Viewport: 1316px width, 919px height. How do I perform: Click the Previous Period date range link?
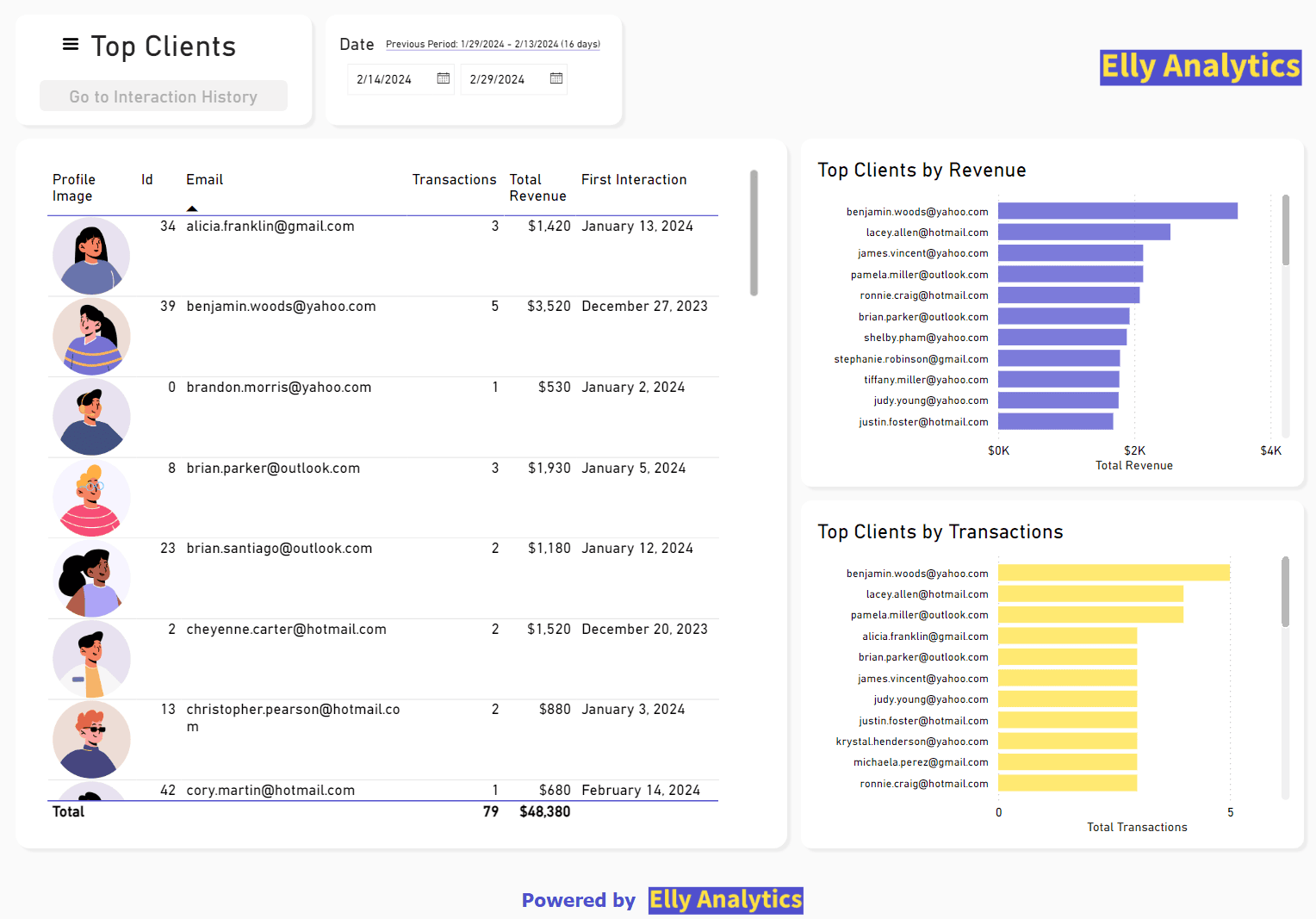(x=493, y=44)
